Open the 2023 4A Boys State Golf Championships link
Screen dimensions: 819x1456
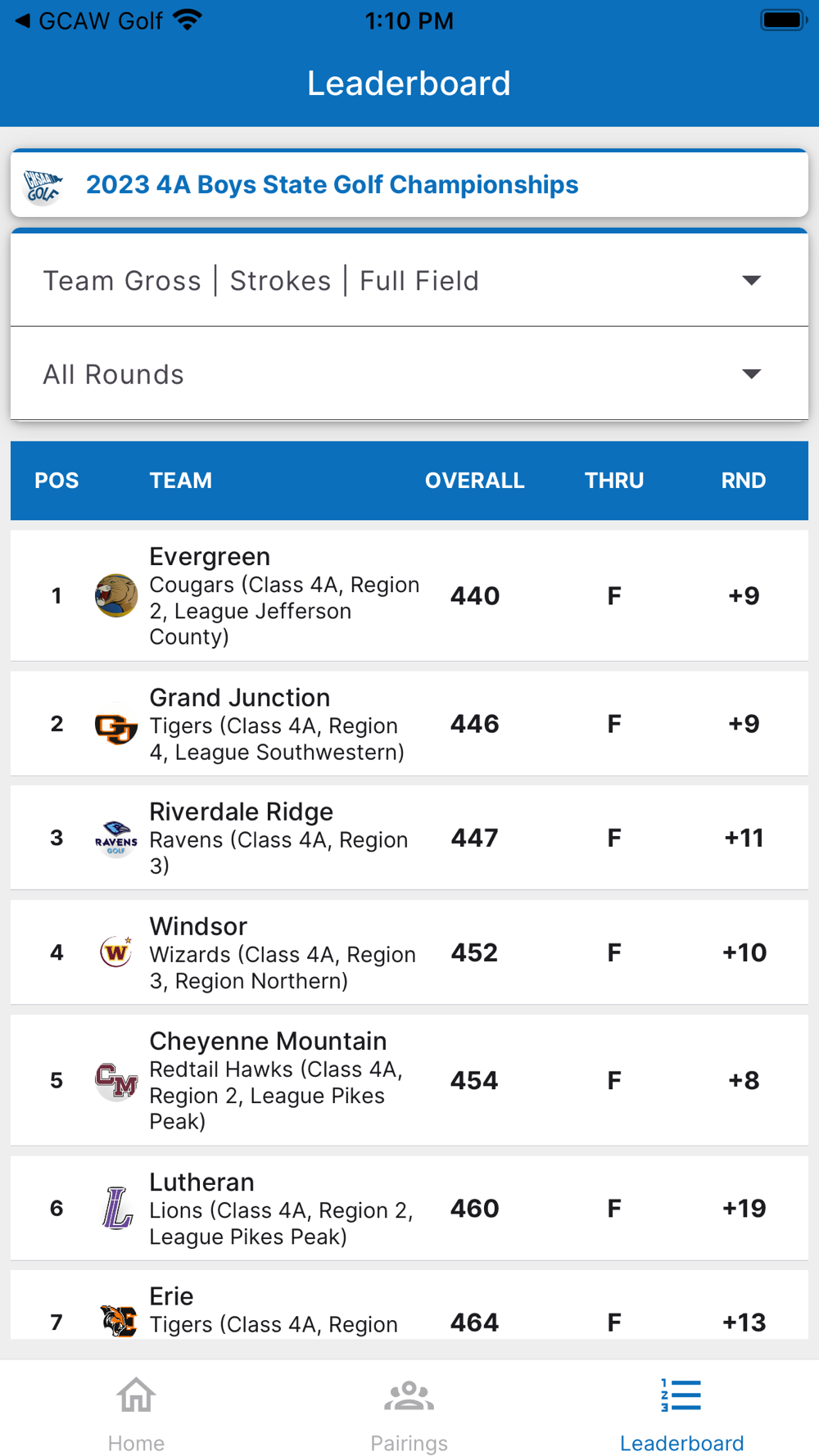[x=332, y=185]
